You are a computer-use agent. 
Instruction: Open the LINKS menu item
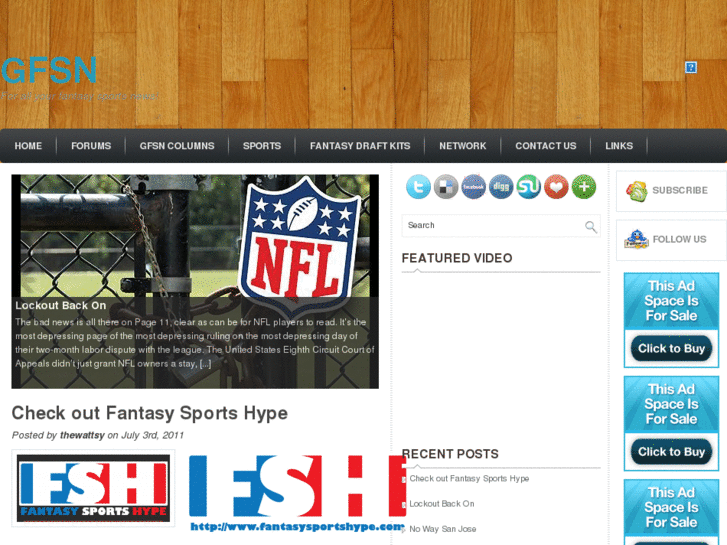[x=619, y=146]
